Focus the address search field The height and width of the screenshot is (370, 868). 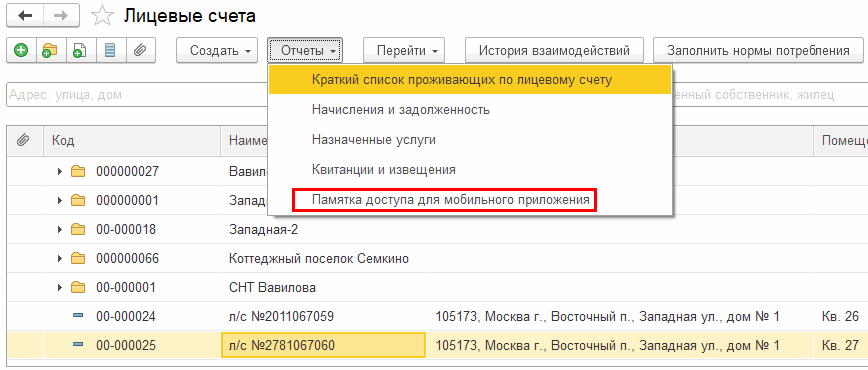[137, 95]
